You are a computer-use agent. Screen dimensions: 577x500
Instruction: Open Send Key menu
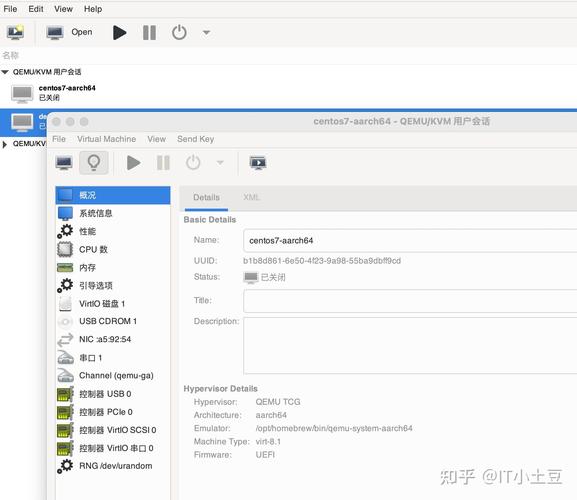click(x=195, y=139)
